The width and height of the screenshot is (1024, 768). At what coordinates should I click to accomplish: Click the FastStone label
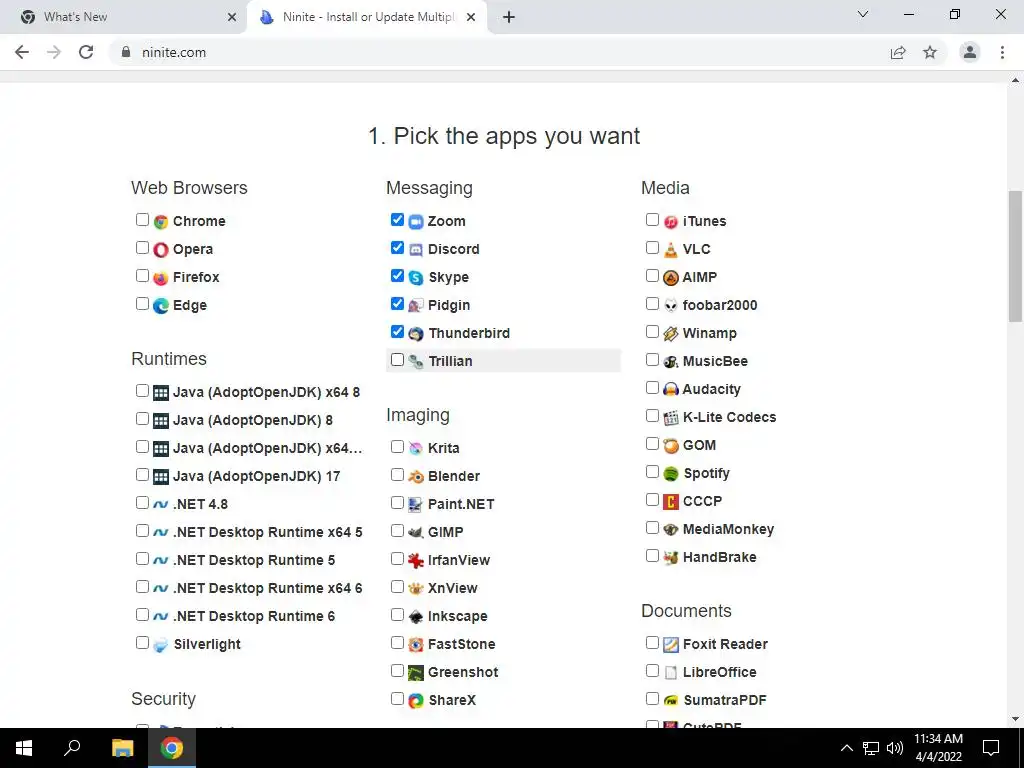(x=461, y=645)
